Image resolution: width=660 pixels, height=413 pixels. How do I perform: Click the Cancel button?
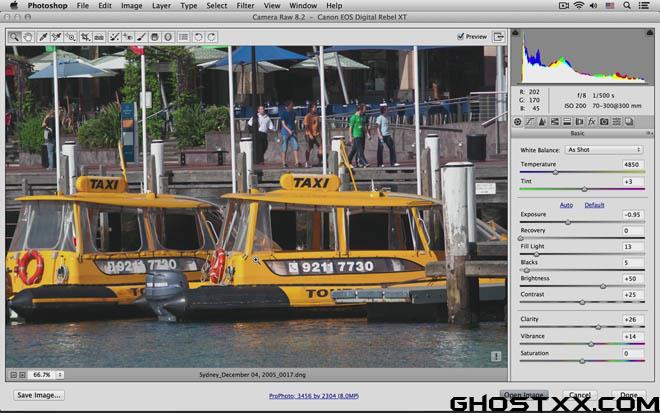tap(580, 395)
